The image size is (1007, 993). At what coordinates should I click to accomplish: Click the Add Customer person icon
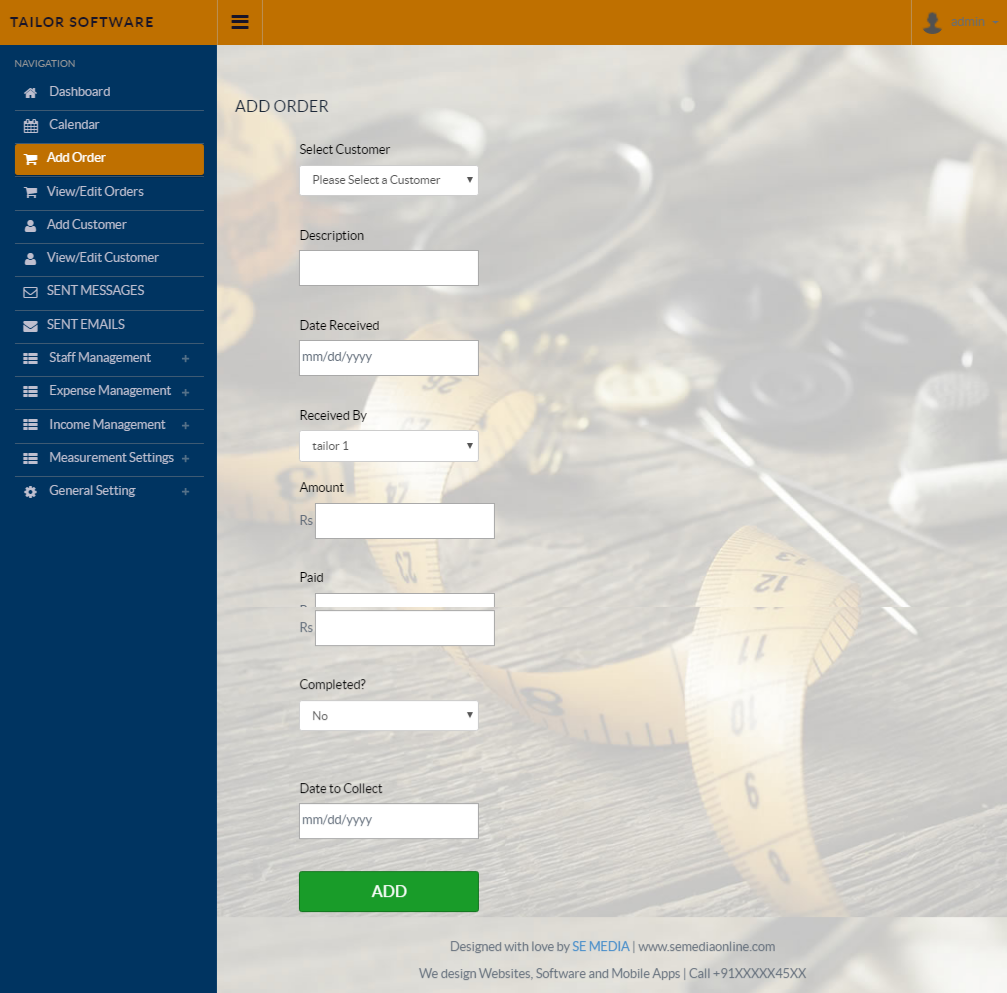click(x=30, y=225)
